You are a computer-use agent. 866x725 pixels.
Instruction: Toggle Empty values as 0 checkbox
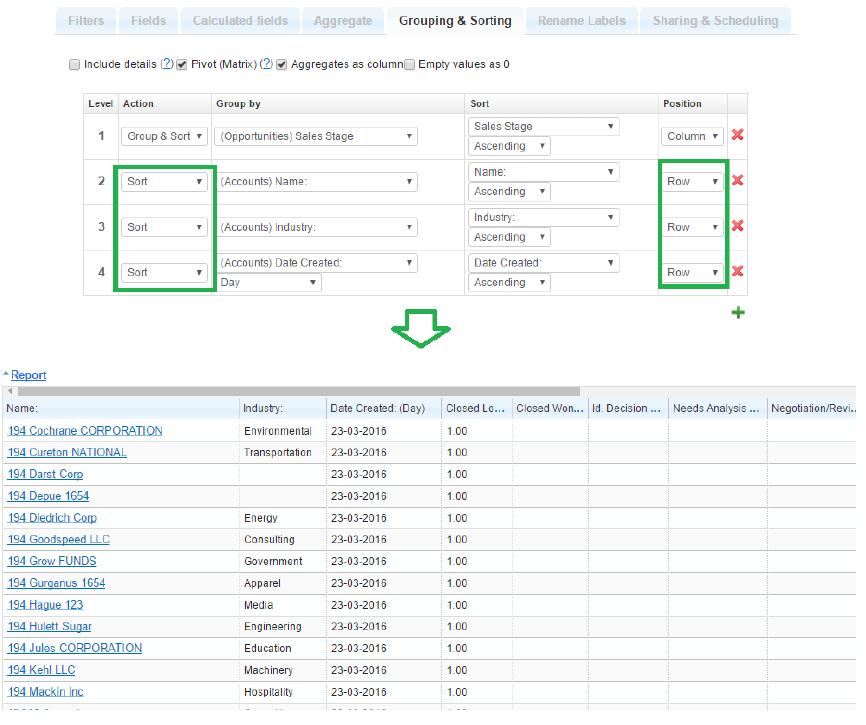(410, 65)
